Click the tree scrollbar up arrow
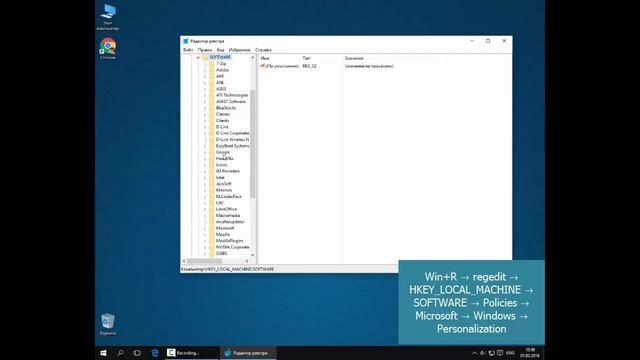 tap(253, 58)
